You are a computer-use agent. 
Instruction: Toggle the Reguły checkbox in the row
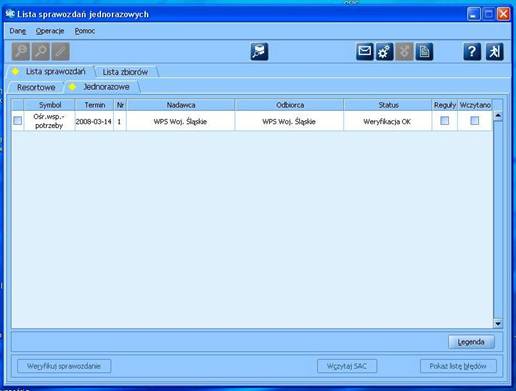pyautogui.click(x=444, y=121)
